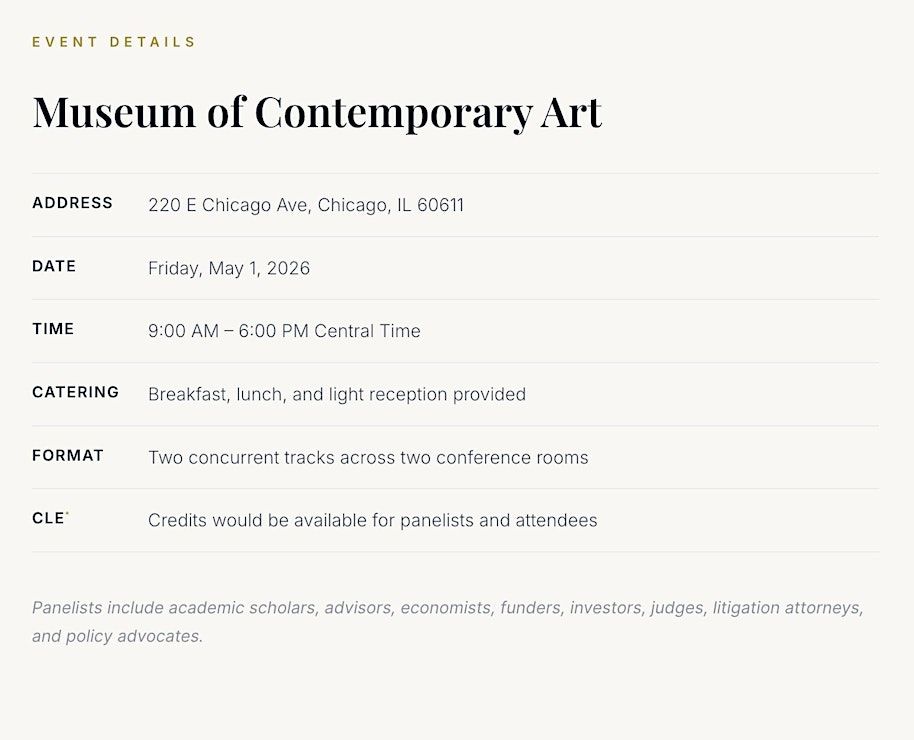Click the 'and policy advocates' footnote ending

tap(117, 636)
